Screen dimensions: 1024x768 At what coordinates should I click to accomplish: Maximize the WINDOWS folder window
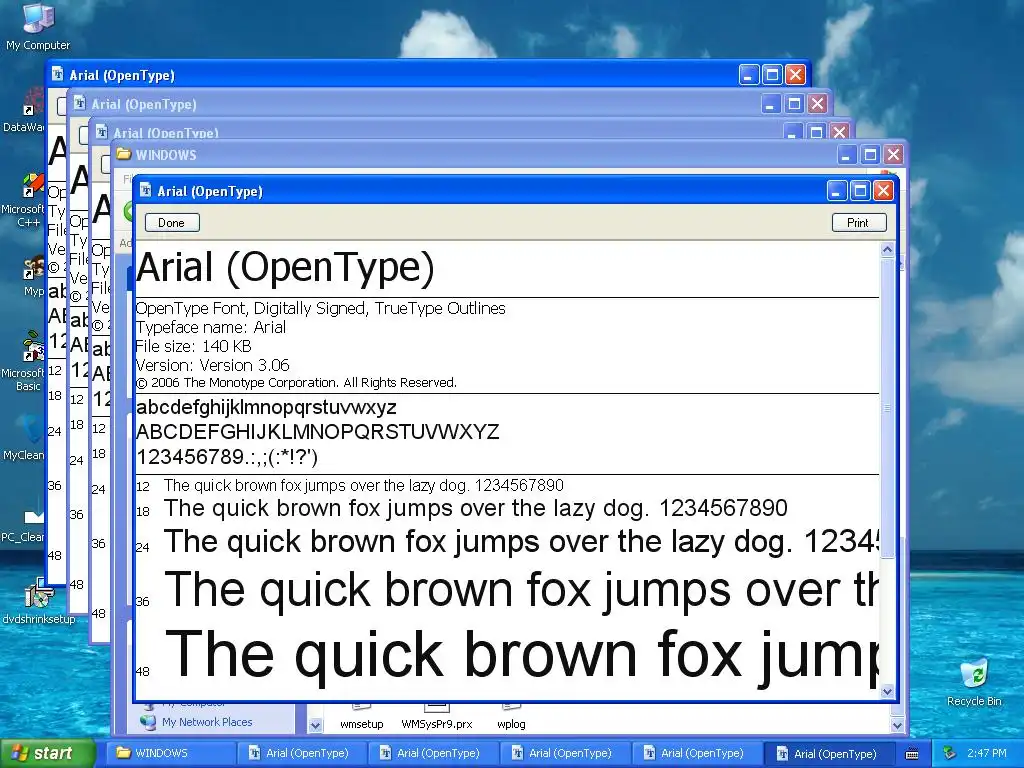pos(870,155)
